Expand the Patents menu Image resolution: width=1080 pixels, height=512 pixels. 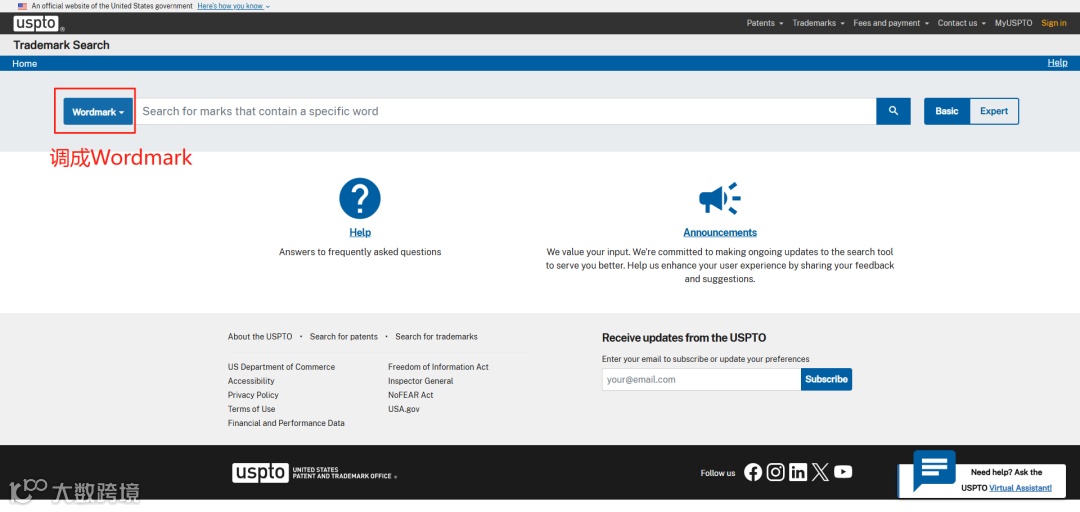pyautogui.click(x=765, y=23)
